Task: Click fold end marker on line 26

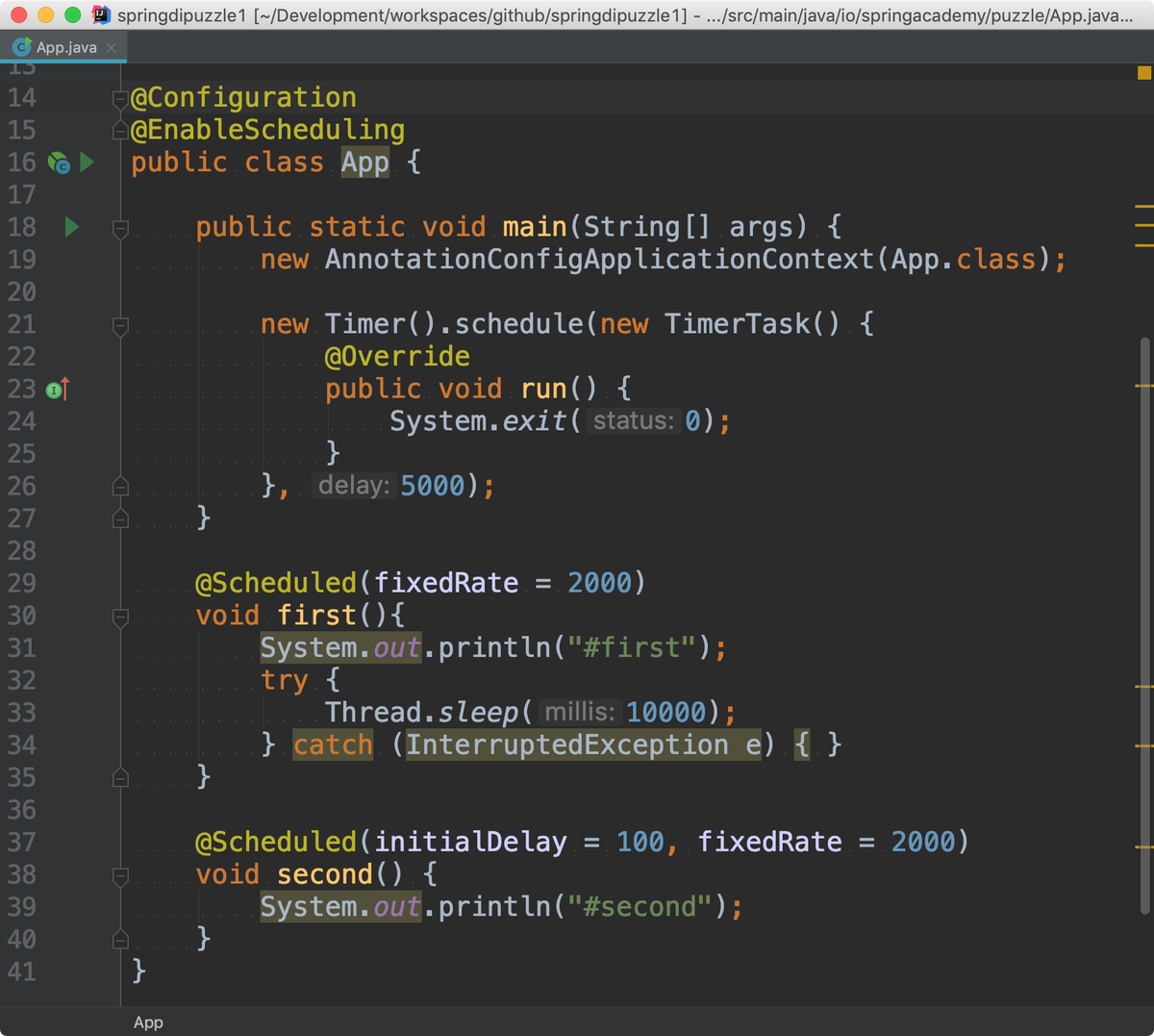Action: tap(120, 486)
